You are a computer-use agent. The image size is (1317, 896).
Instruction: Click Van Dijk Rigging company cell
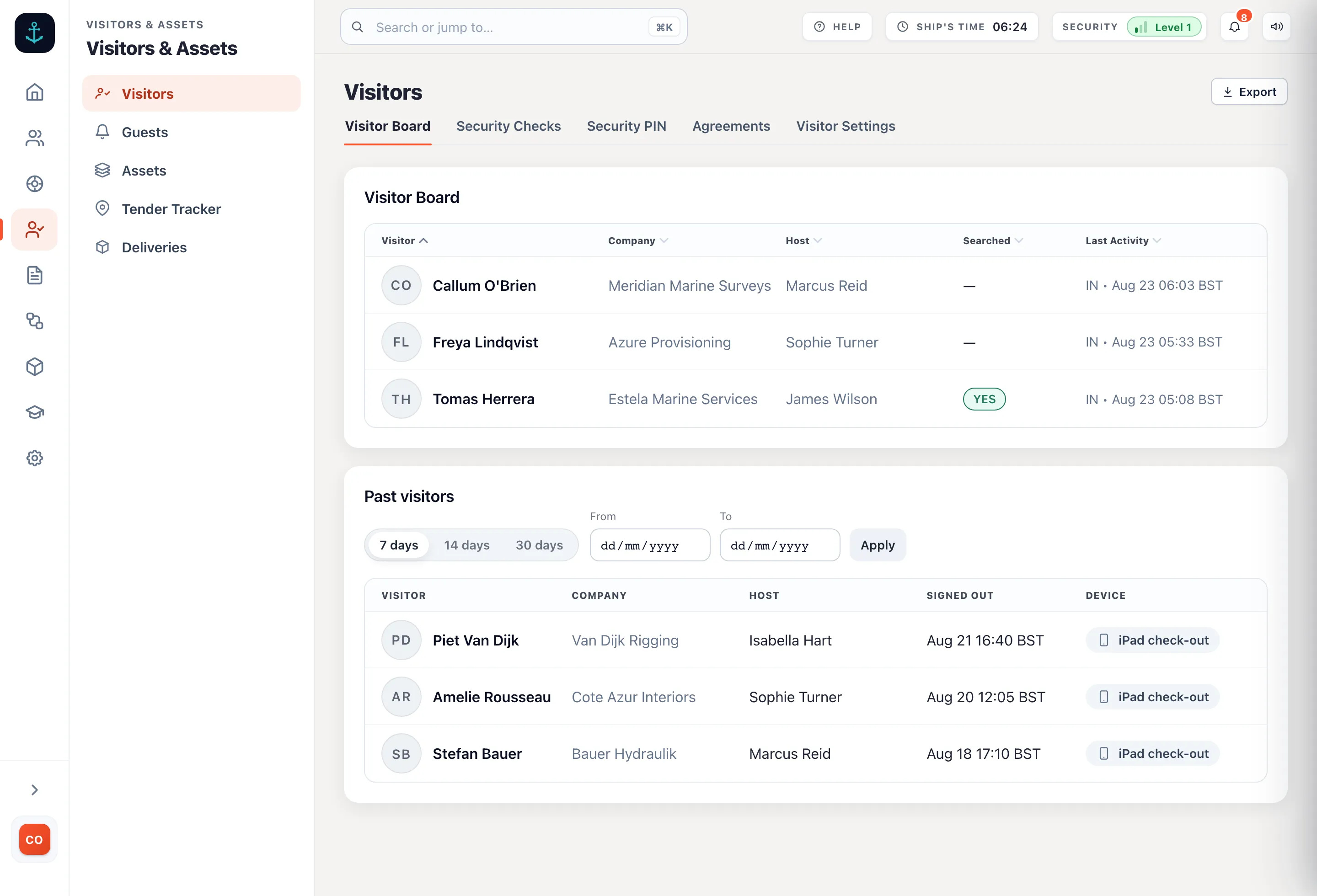coord(625,640)
